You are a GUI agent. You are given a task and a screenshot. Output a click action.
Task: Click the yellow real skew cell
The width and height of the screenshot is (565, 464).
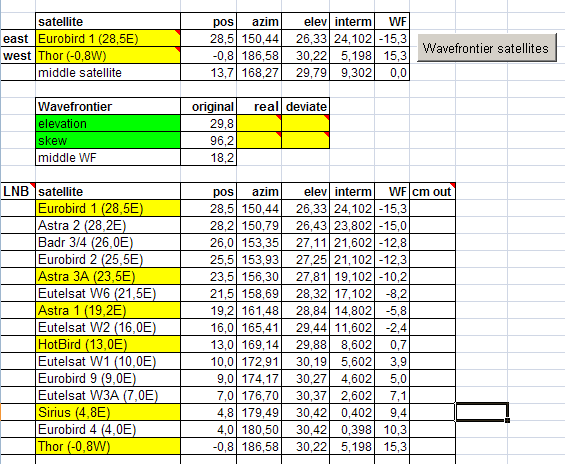pyautogui.click(x=259, y=140)
